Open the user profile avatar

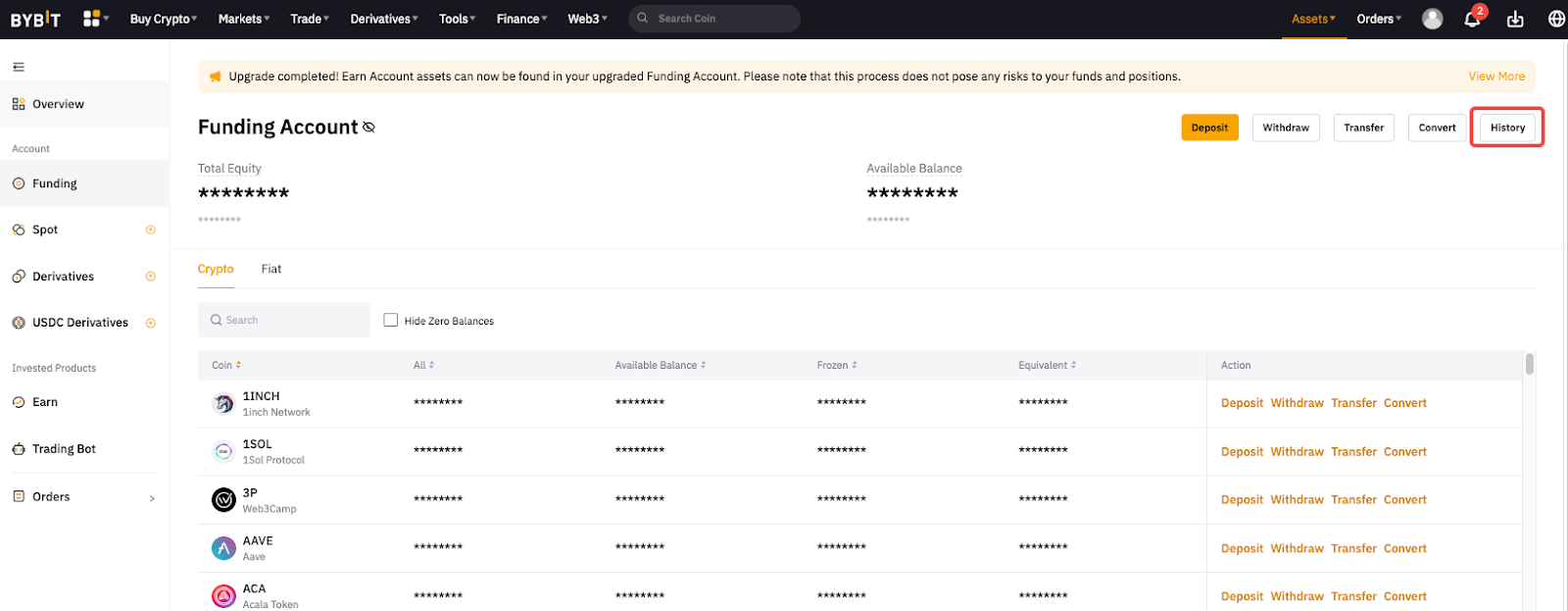click(1432, 19)
